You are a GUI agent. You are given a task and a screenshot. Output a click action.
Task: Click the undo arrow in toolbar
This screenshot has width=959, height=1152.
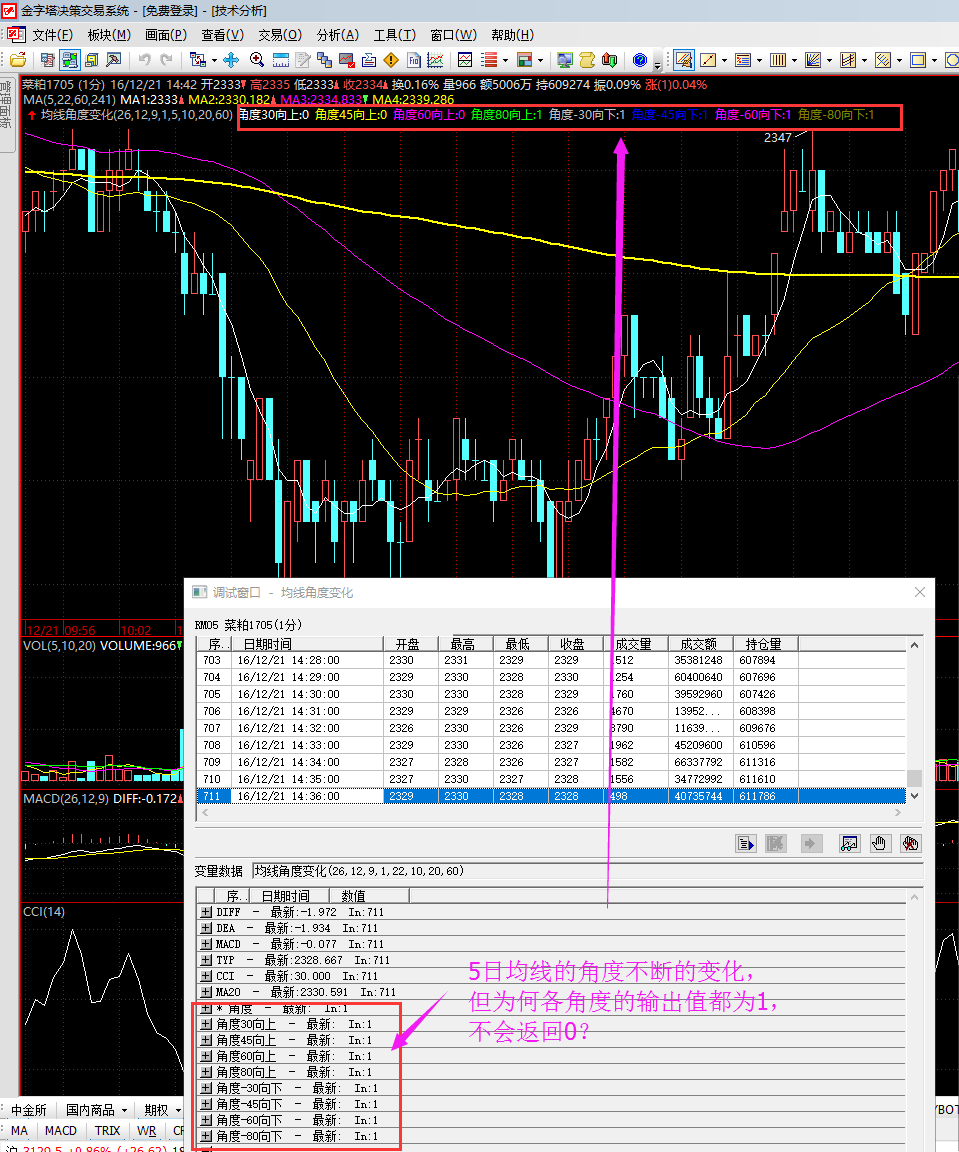tap(145, 60)
